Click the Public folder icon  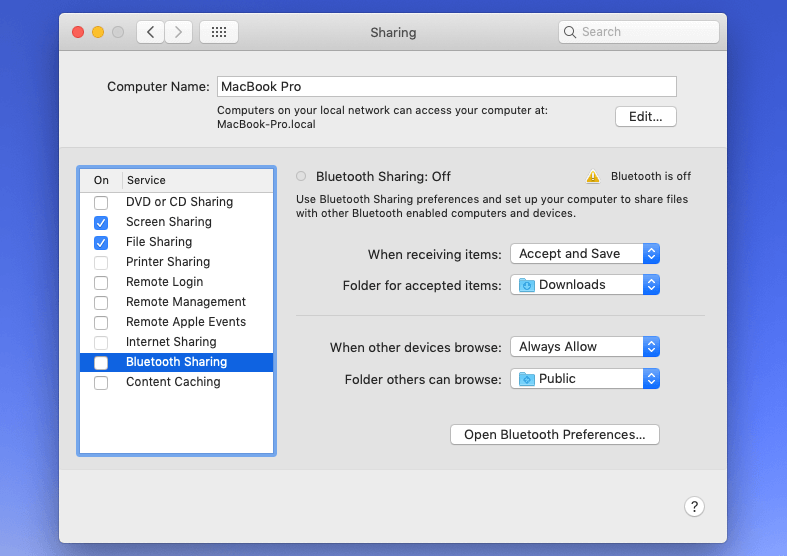(527, 379)
